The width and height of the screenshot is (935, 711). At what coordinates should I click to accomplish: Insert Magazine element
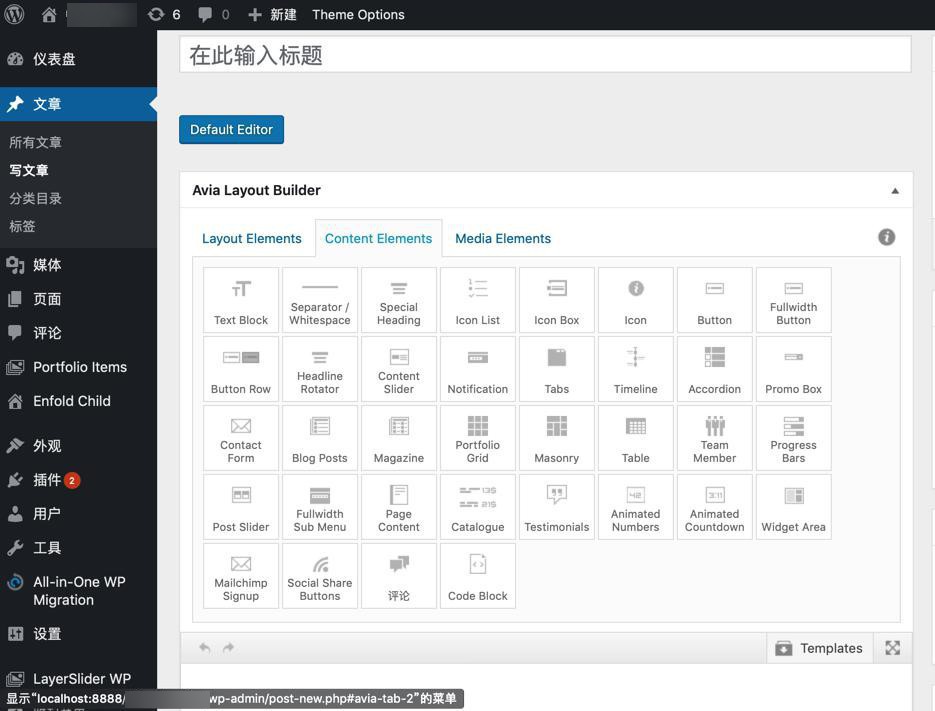[x=399, y=438]
